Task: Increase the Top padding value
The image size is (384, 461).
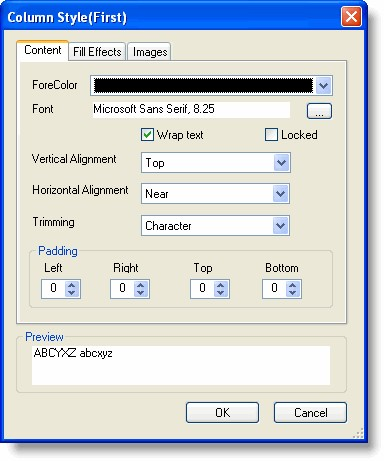Action: point(221,285)
